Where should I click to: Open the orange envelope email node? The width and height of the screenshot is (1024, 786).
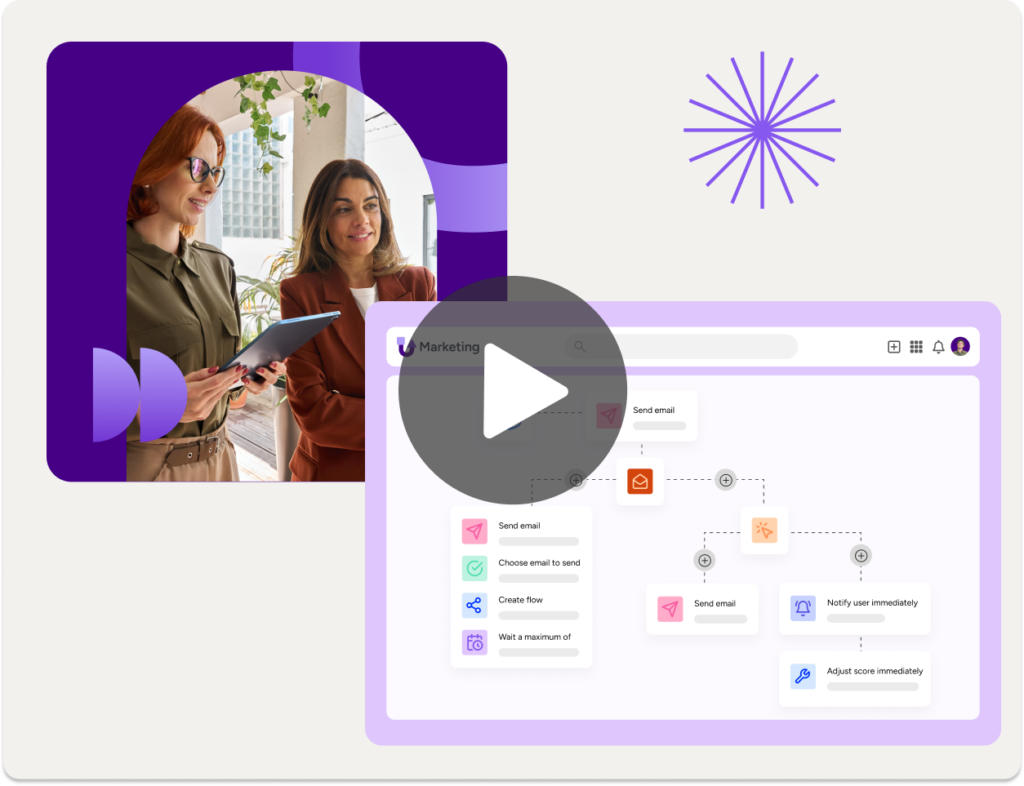pos(639,481)
